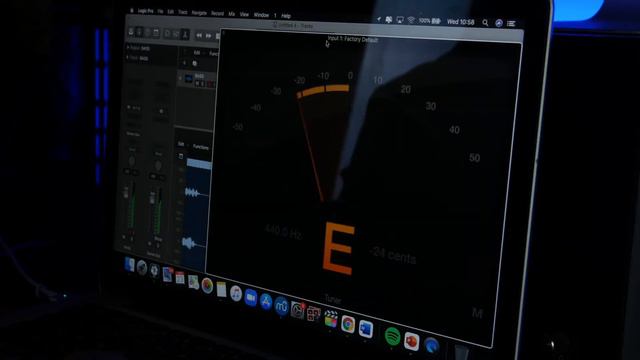
Task: Mute the track in track header
Action: (198, 84)
